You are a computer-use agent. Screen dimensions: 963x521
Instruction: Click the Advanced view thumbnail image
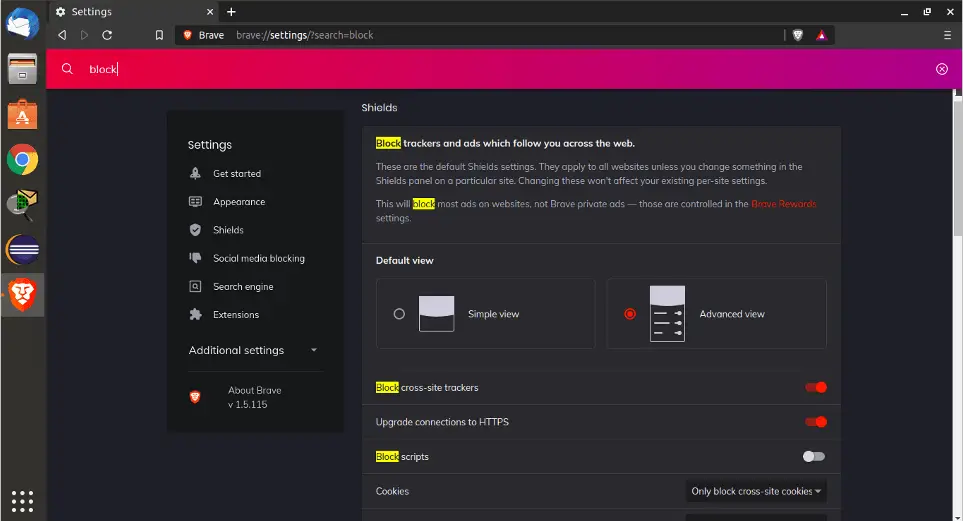click(667, 313)
